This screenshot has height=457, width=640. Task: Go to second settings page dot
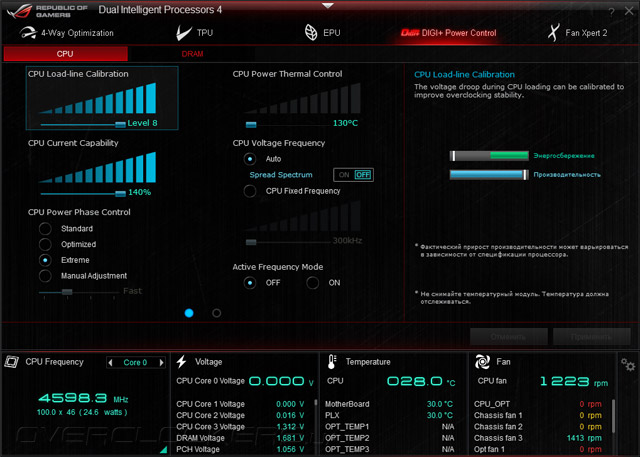point(217,313)
